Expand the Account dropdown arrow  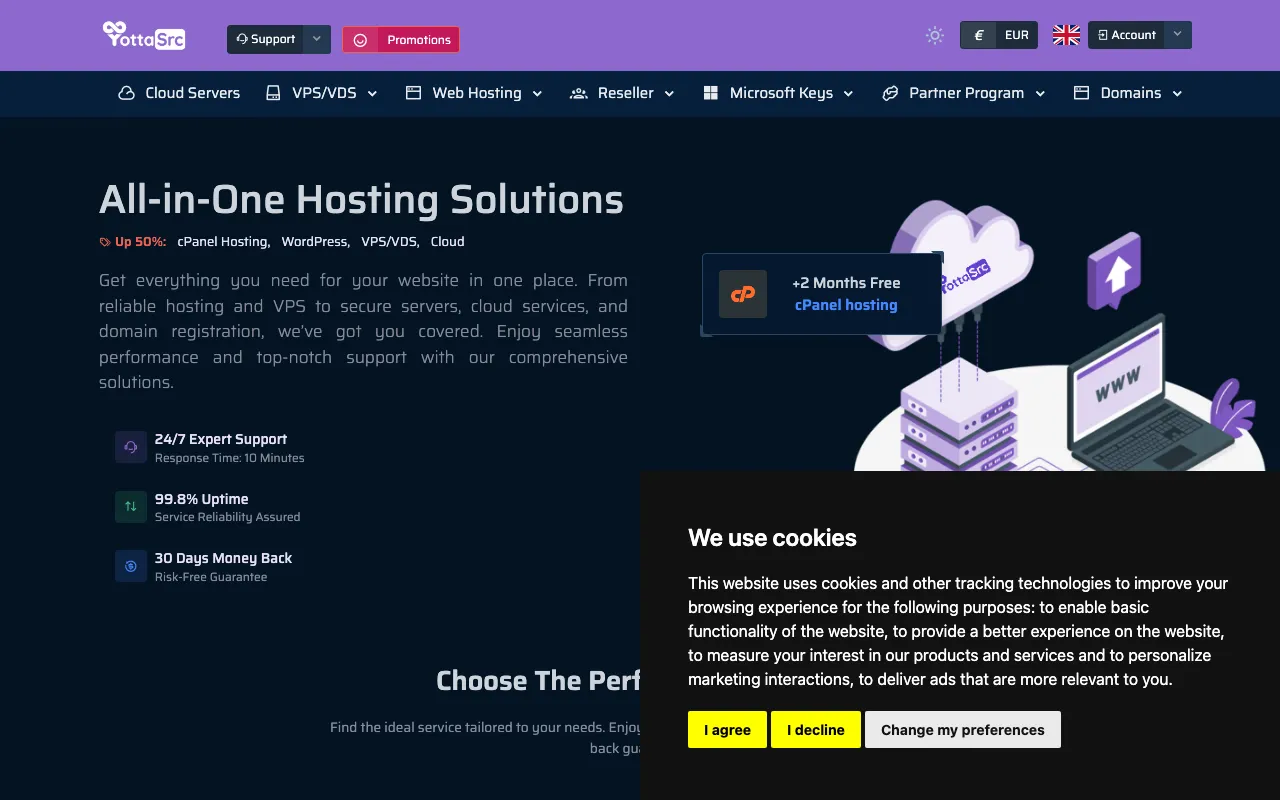(1178, 35)
